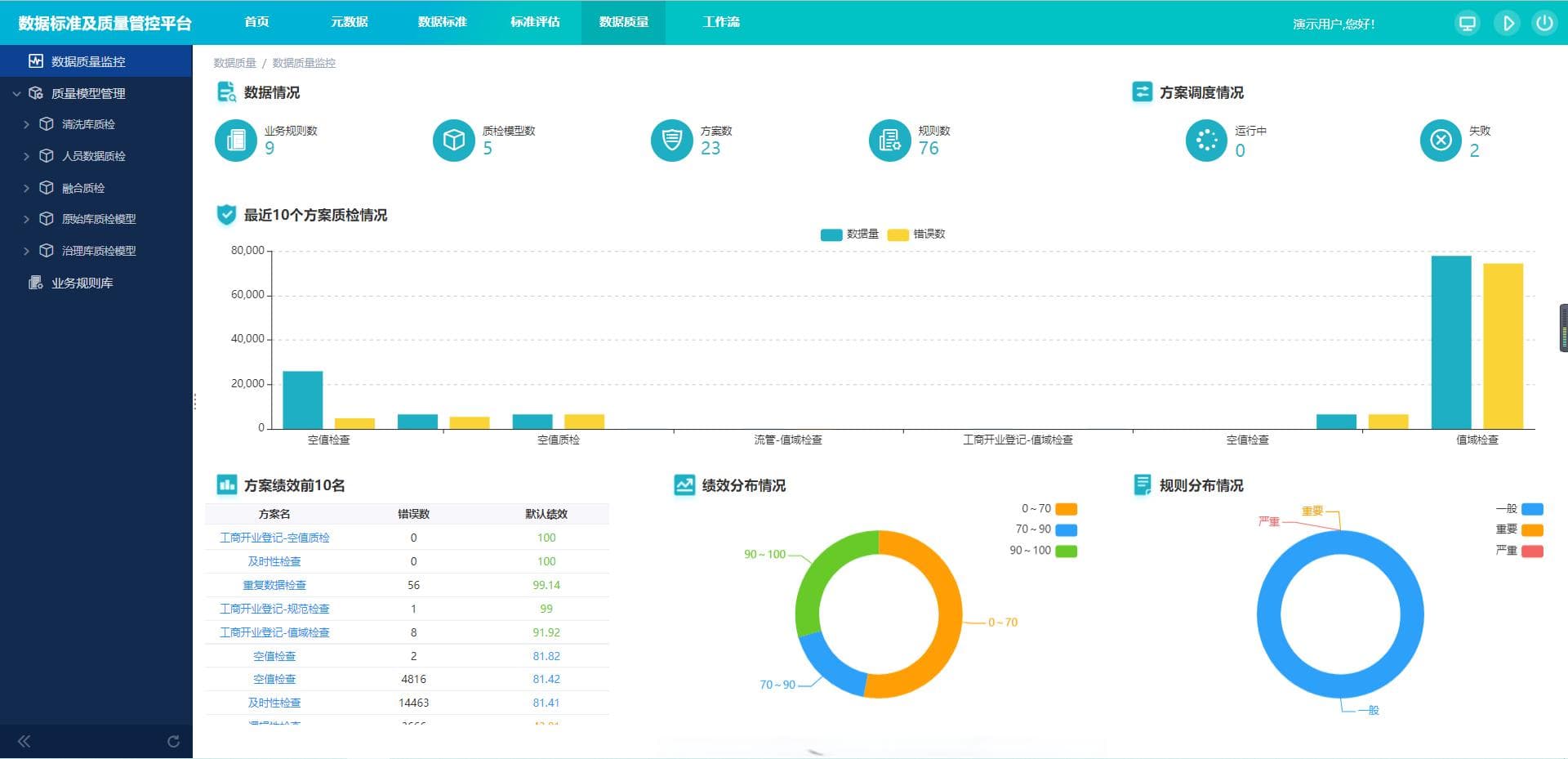Click the play icon in header
Viewport: 1568px width, 759px height.
[1507, 23]
